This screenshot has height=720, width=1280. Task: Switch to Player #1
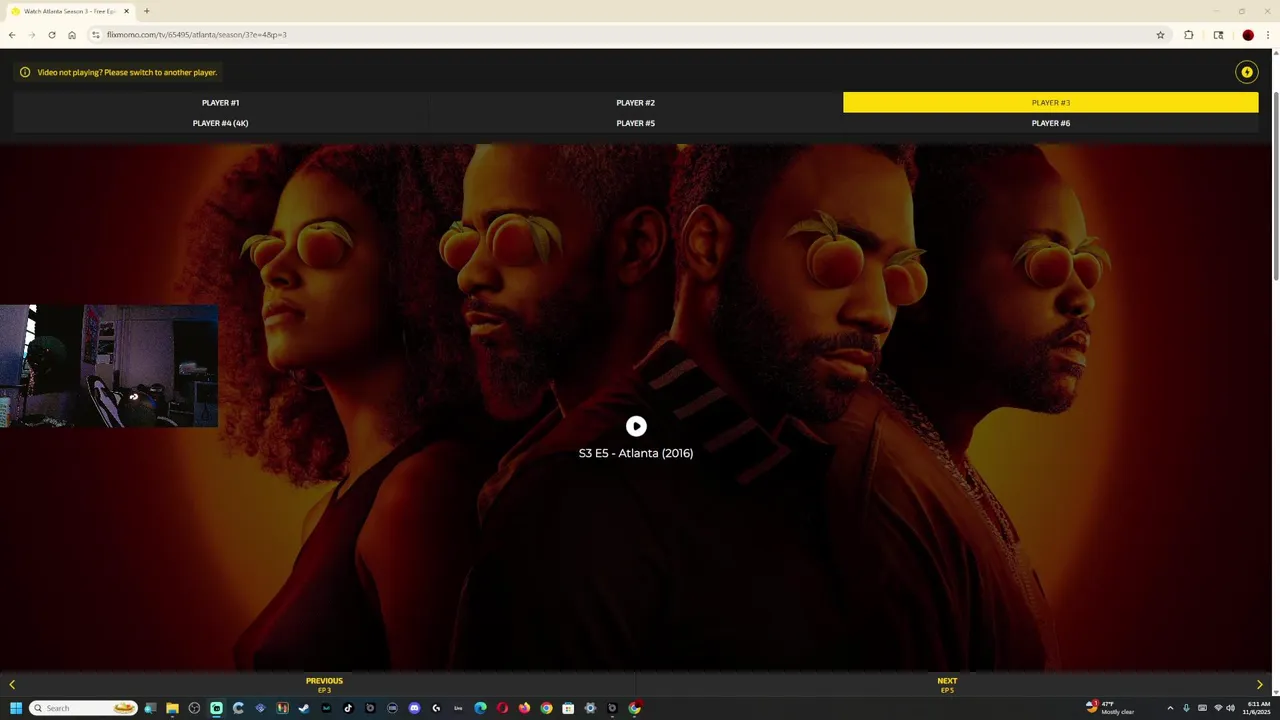[220, 102]
